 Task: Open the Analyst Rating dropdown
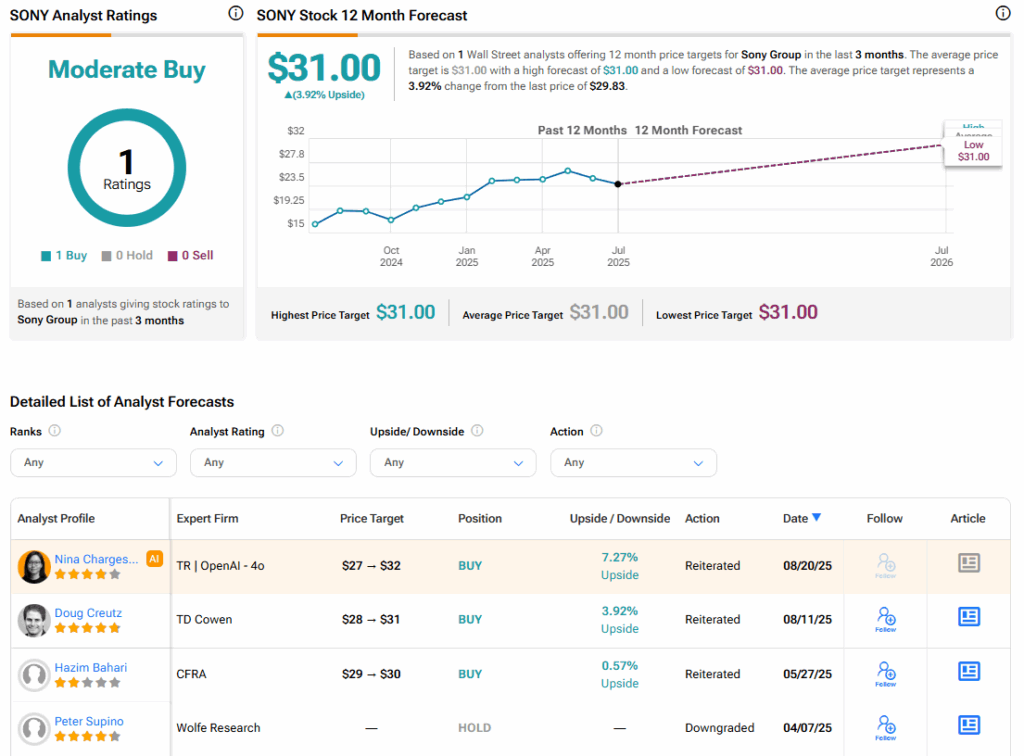pos(273,463)
